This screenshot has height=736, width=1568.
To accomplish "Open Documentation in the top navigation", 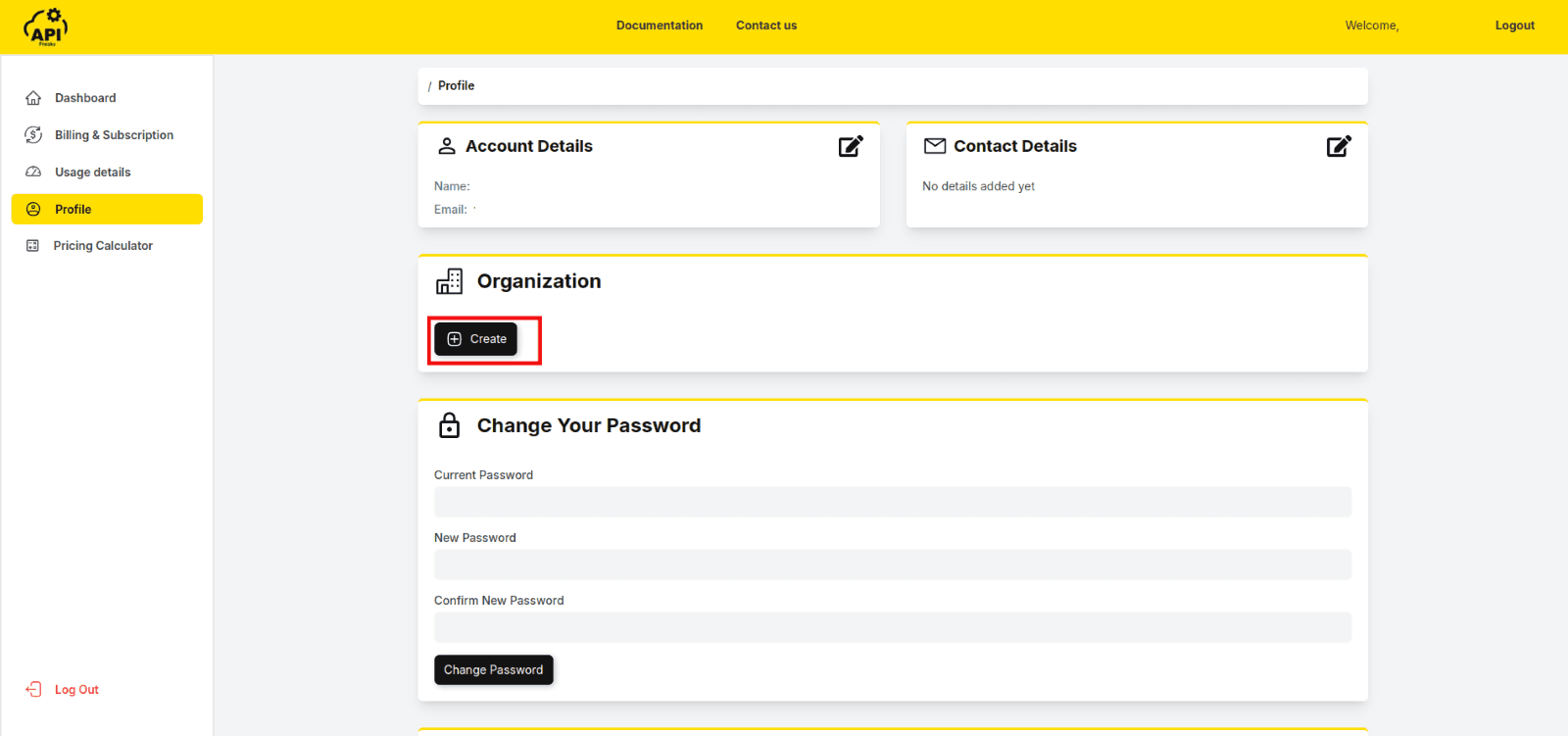I will (659, 25).
